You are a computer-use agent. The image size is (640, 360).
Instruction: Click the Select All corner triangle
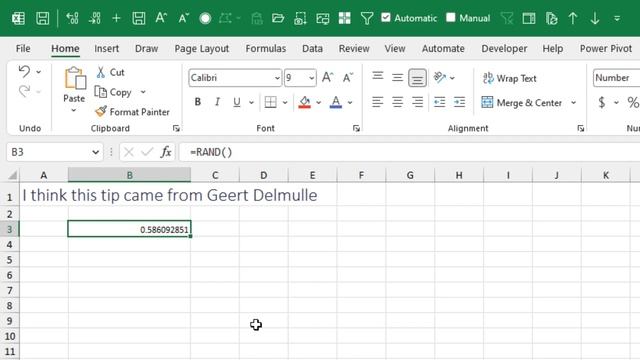(x=12, y=175)
